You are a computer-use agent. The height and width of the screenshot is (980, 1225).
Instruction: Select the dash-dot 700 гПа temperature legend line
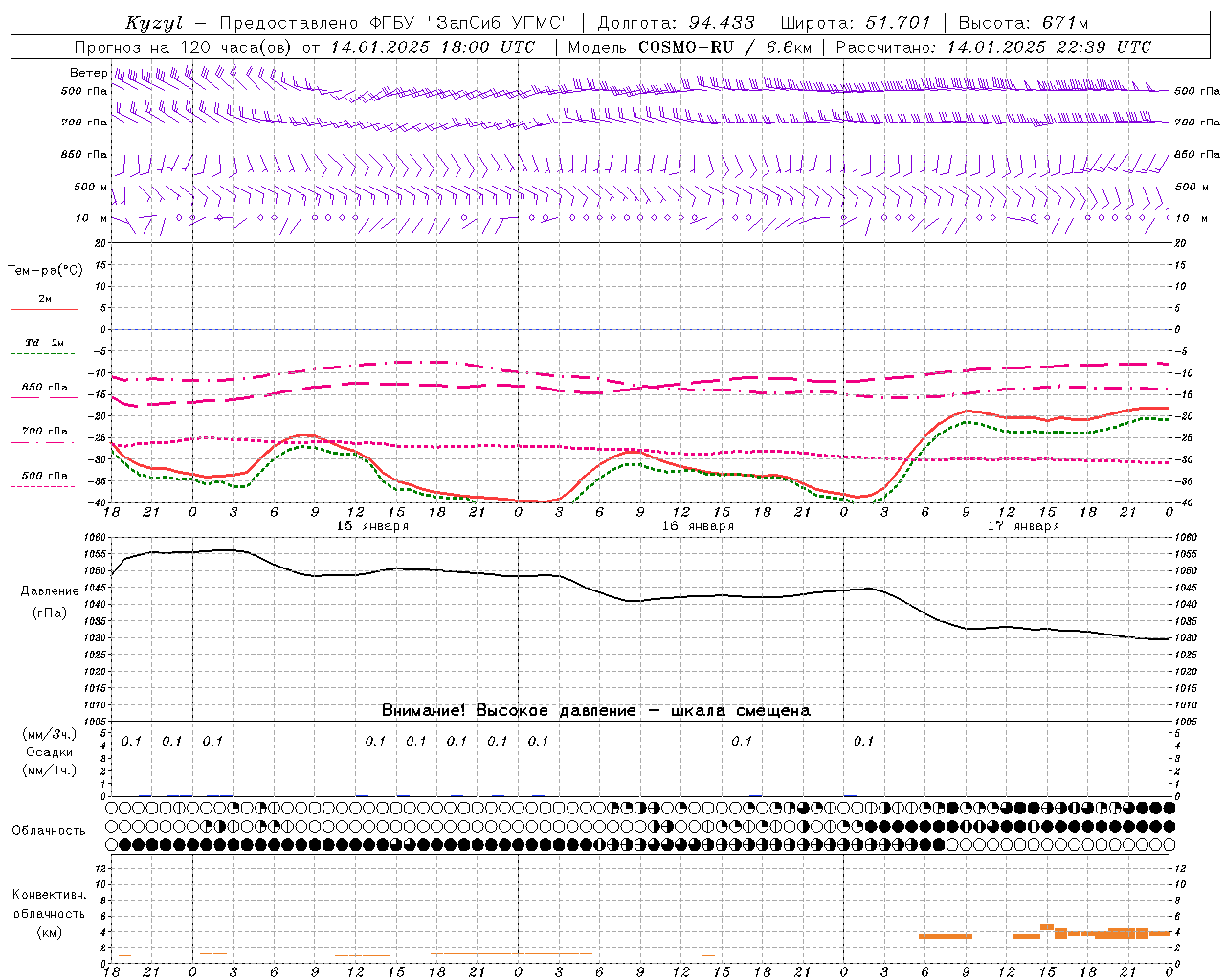coord(43,442)
